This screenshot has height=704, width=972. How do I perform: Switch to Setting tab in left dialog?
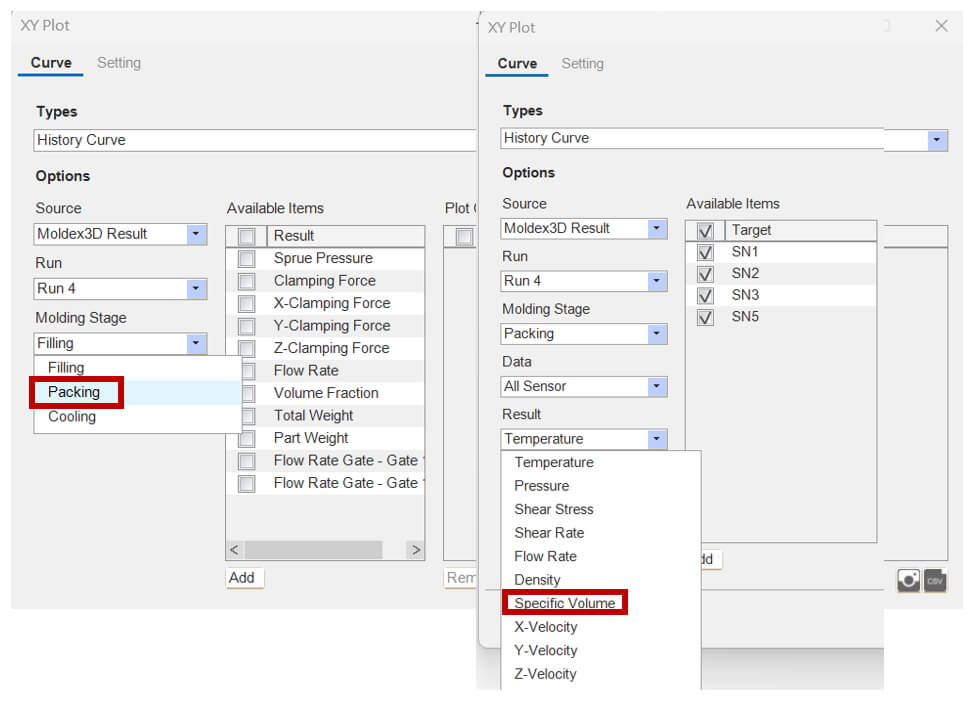[x=118, y=63]
